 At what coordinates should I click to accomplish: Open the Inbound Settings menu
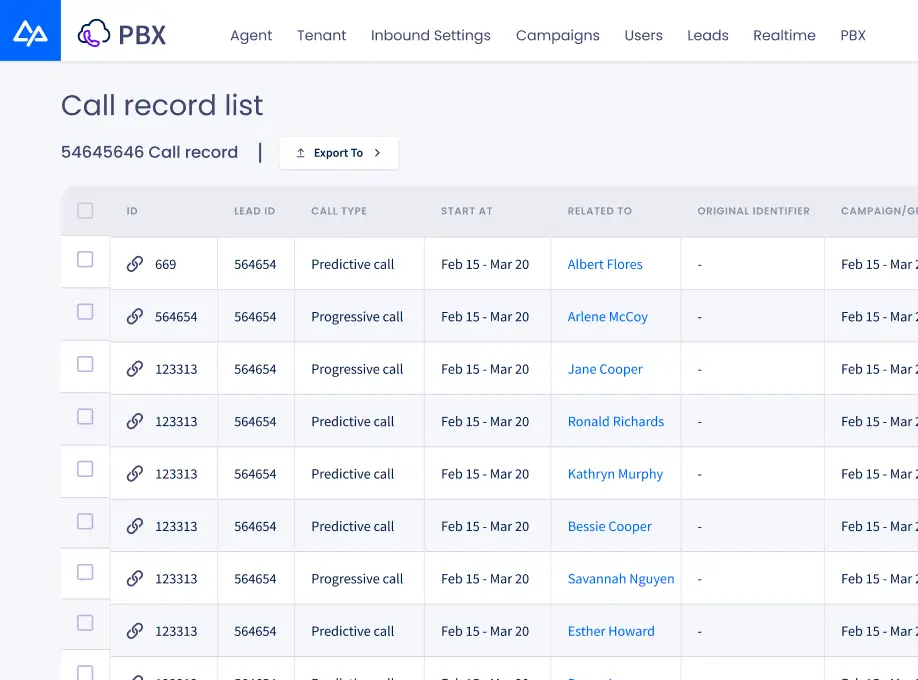[x=431, y=35]
